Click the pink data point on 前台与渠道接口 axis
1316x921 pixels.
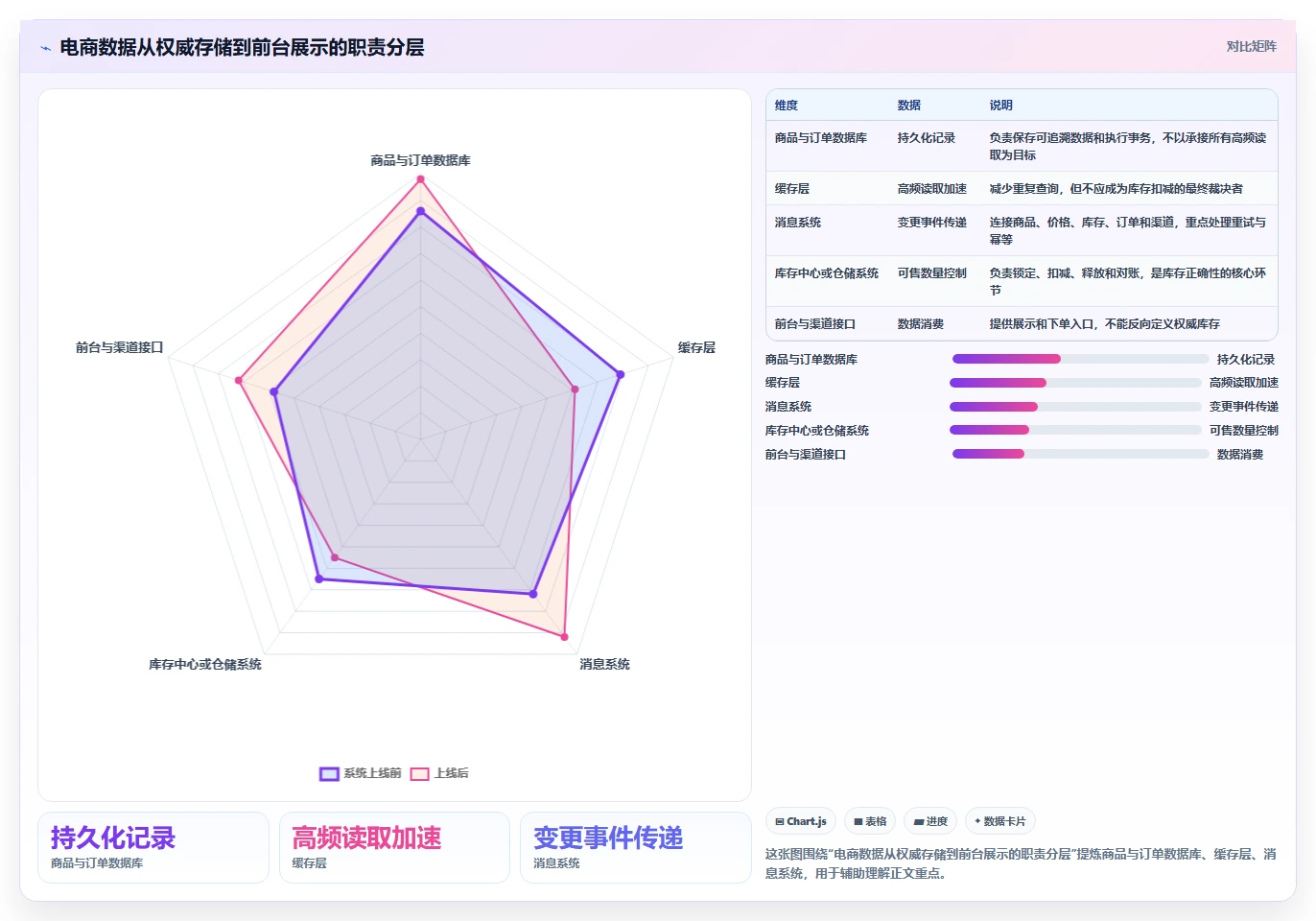tap(239, 380)
